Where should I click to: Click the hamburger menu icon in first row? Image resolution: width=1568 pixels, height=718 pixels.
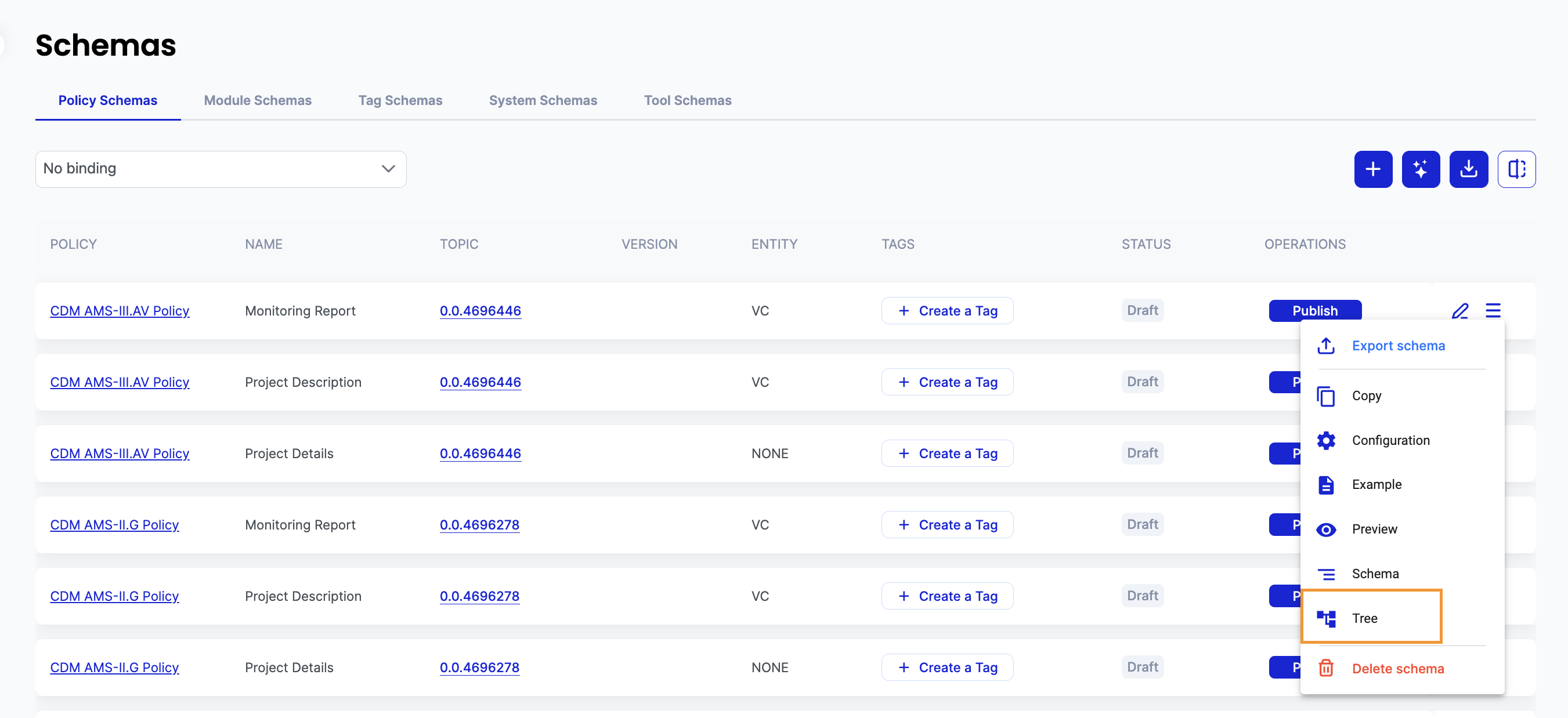(x=1493, y=311)
